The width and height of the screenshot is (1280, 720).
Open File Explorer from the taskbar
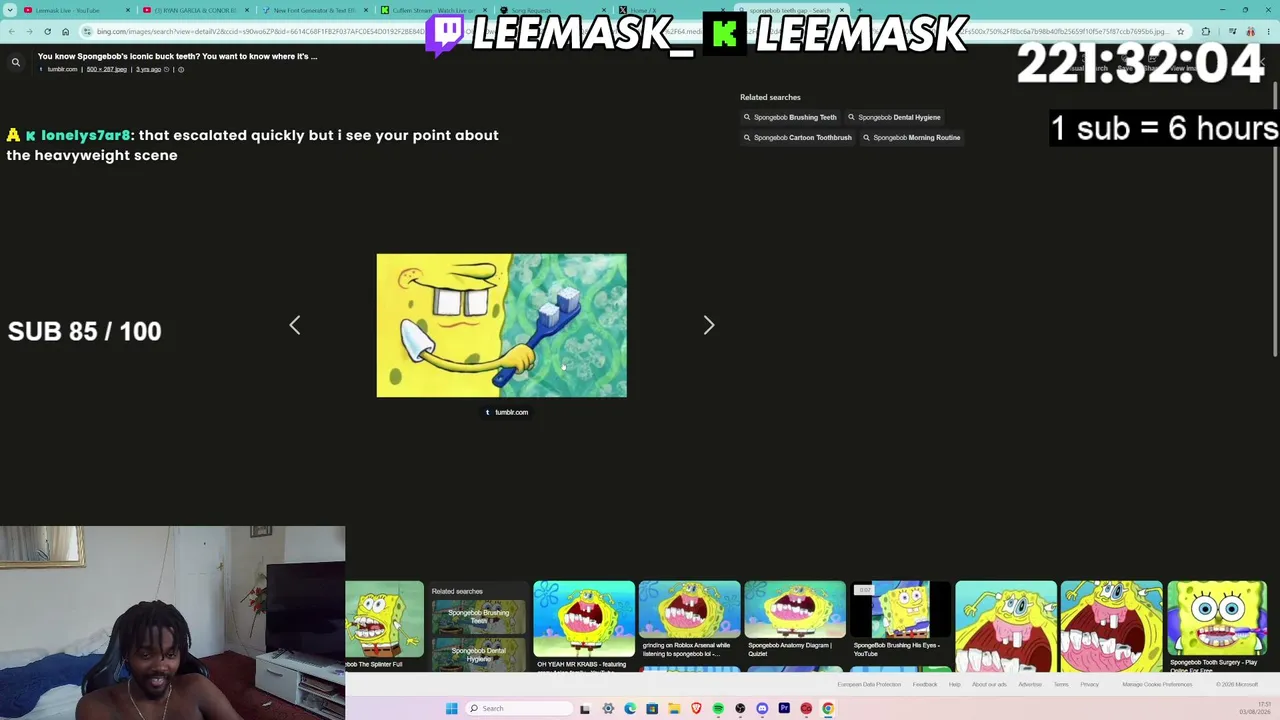pyautogui.click(x=674, y=708)
